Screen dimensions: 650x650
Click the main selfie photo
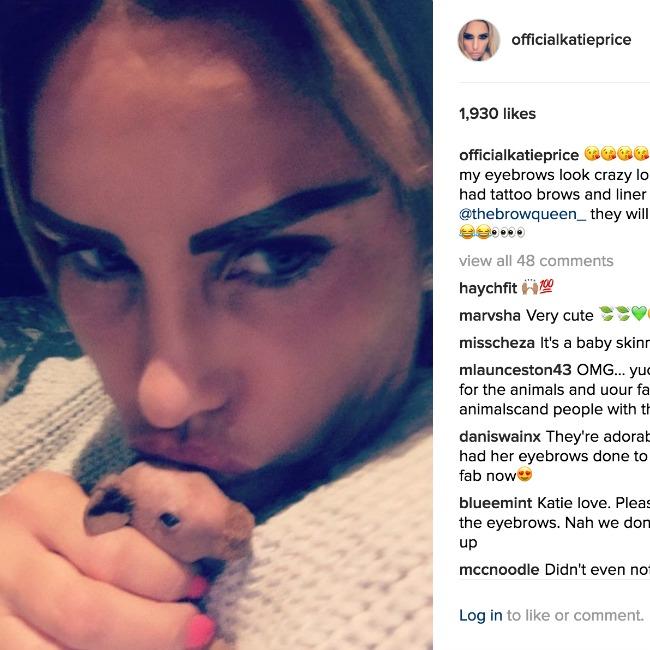coord(216,325)
